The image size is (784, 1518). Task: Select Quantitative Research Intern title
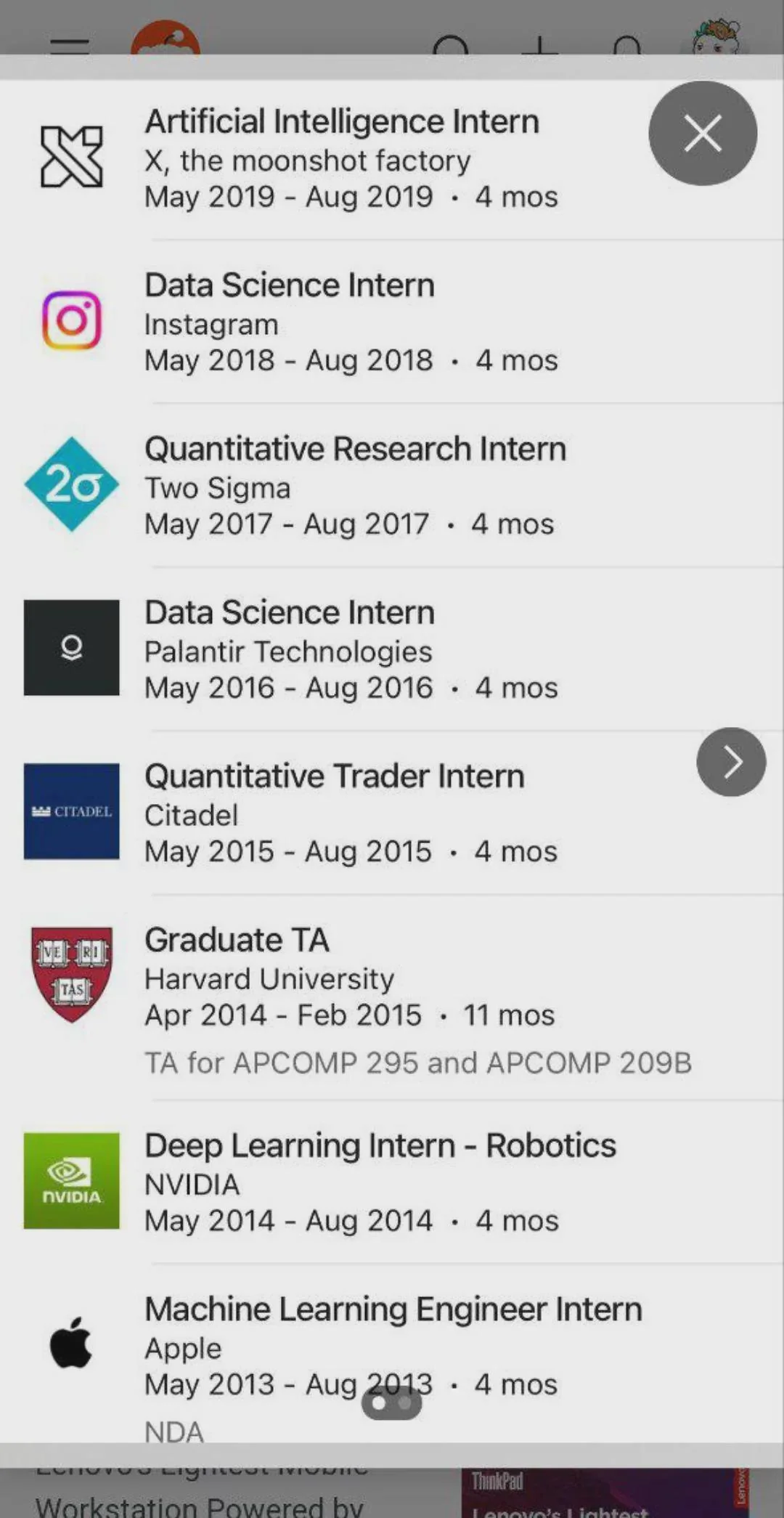click(355, 449)
